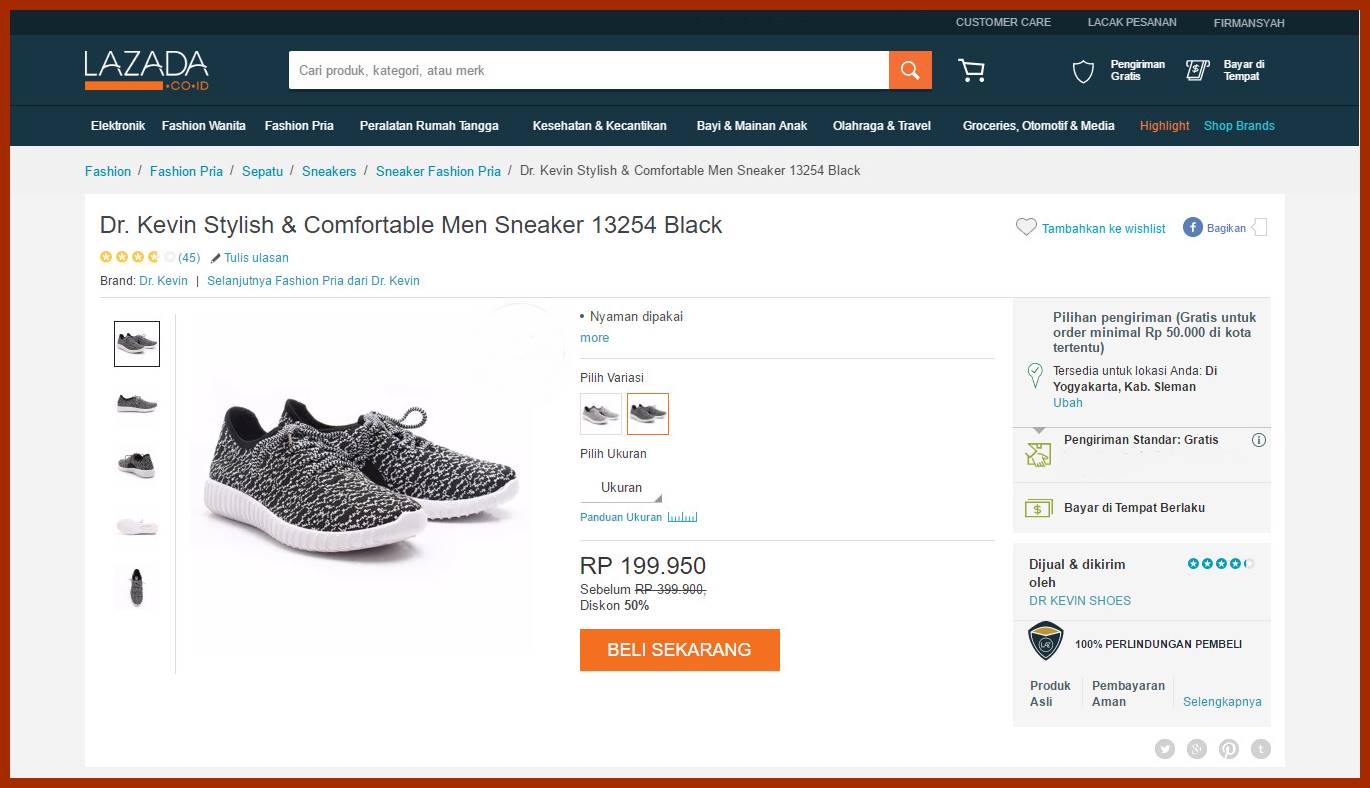Viewport: 1370px width, 788px height.
Task: Click the Google Plus share icon
Action: coord(1197,749)
